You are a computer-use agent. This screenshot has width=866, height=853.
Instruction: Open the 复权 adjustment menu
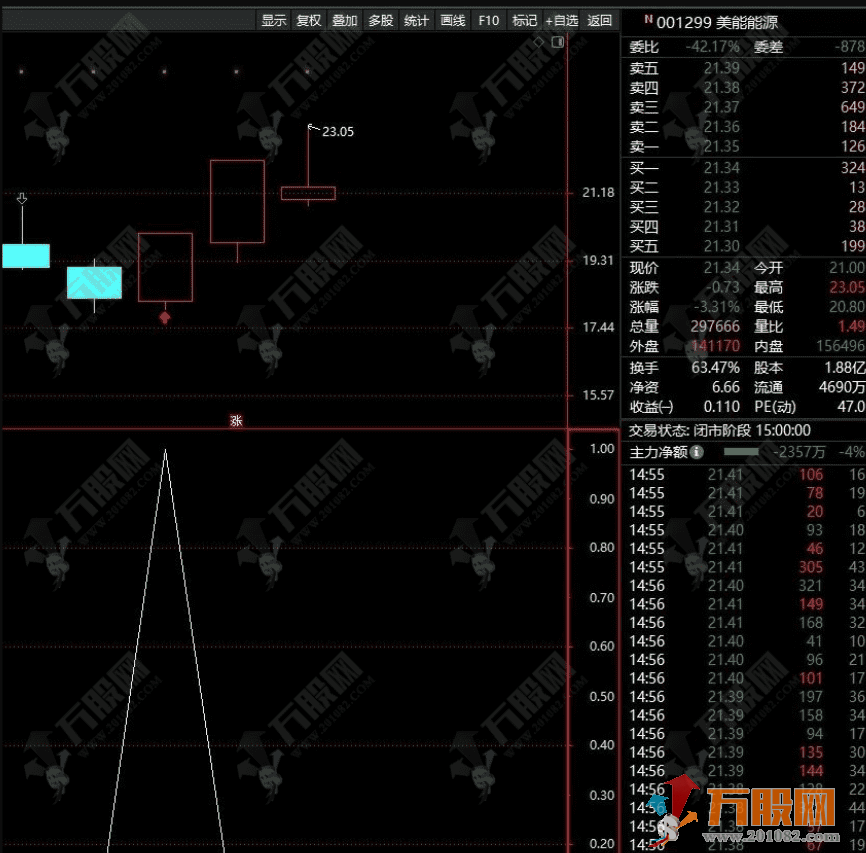coord(309,20)
